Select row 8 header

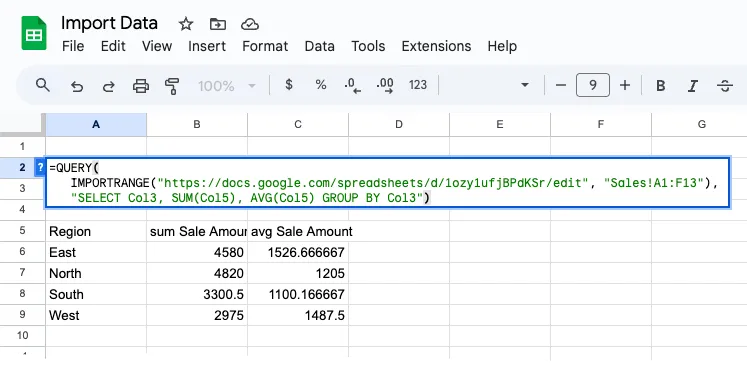point(22,294)
